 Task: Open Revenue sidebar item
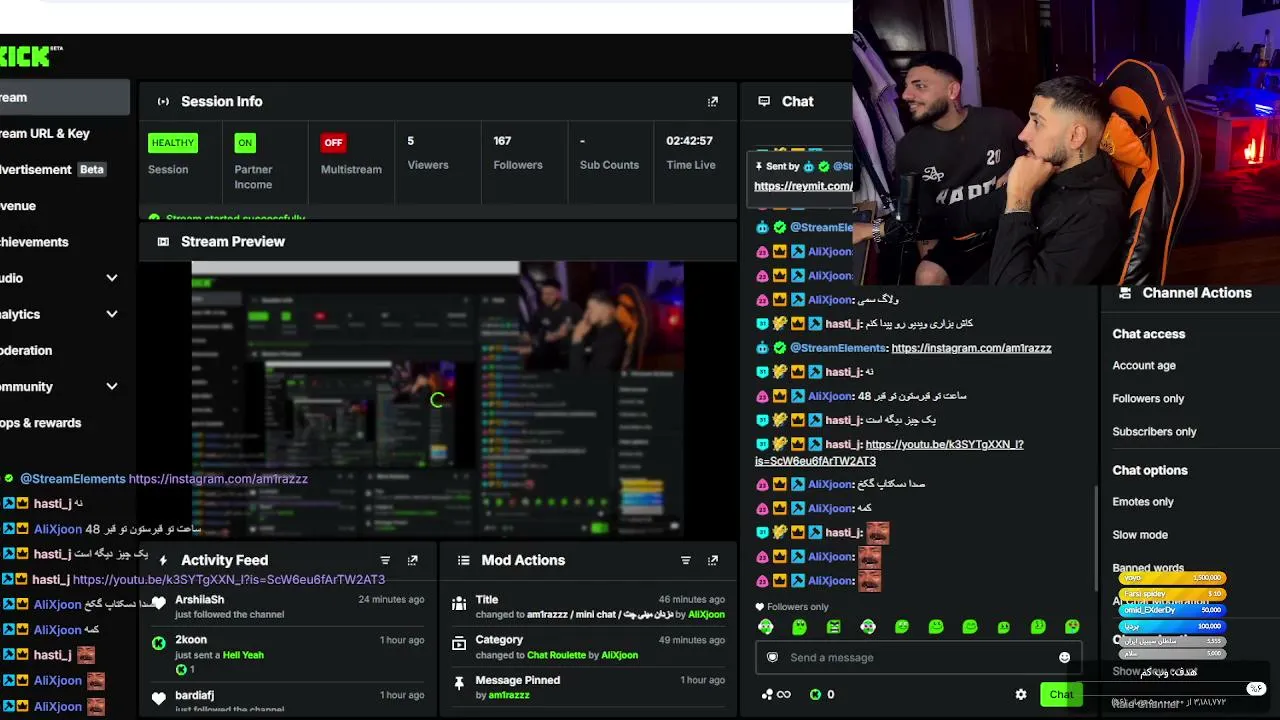click(64, 205)
